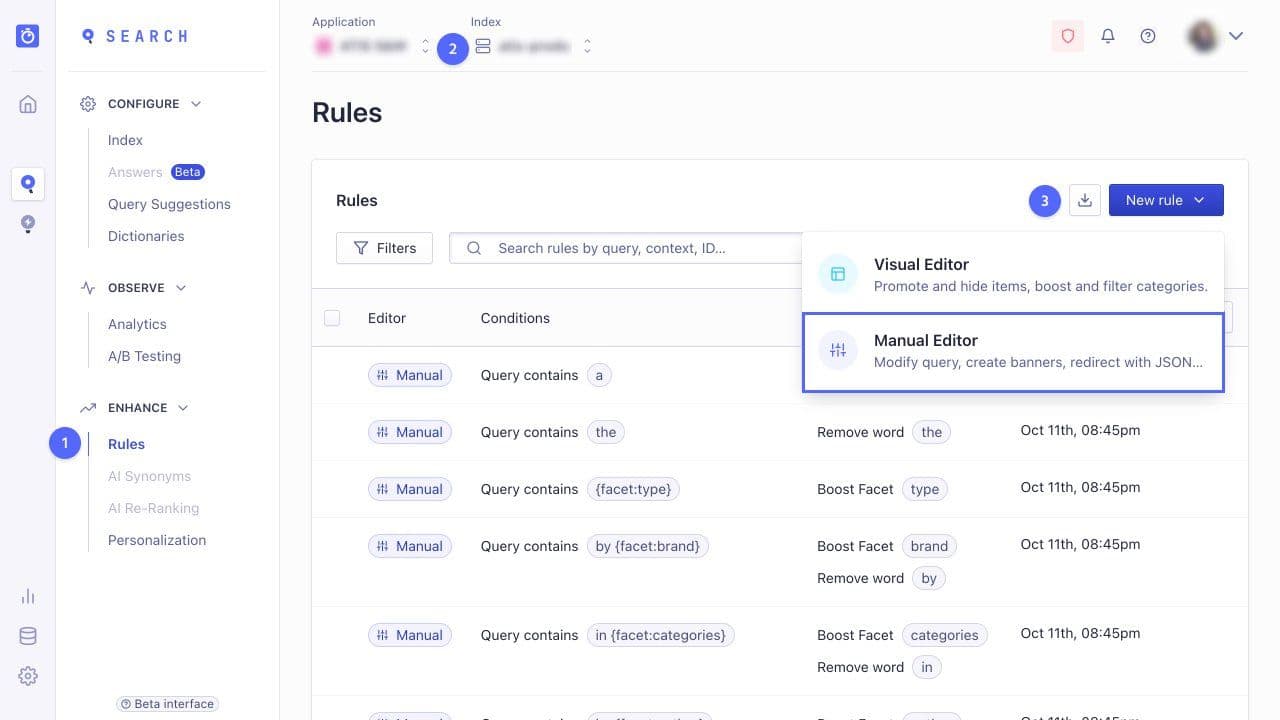
Task: Open Answers Beta in the sidebar
Action: [156, 172]
